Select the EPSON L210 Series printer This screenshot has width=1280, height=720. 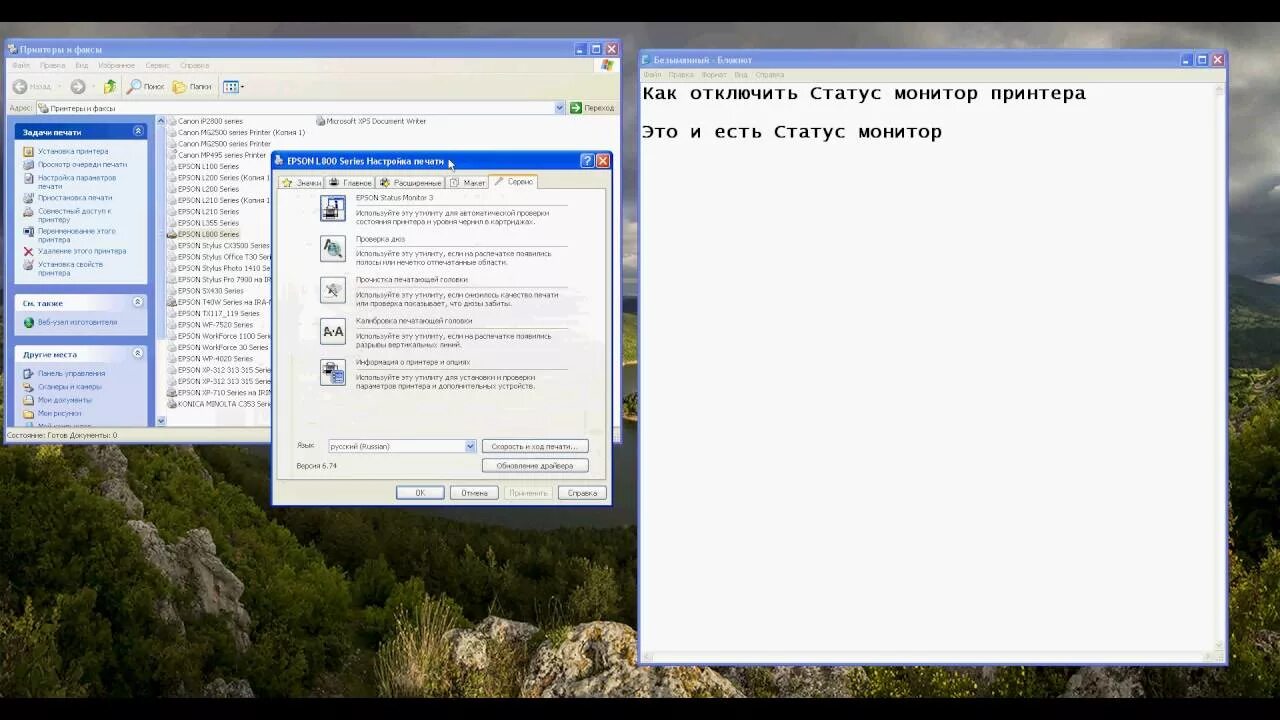tap(203, 212)
